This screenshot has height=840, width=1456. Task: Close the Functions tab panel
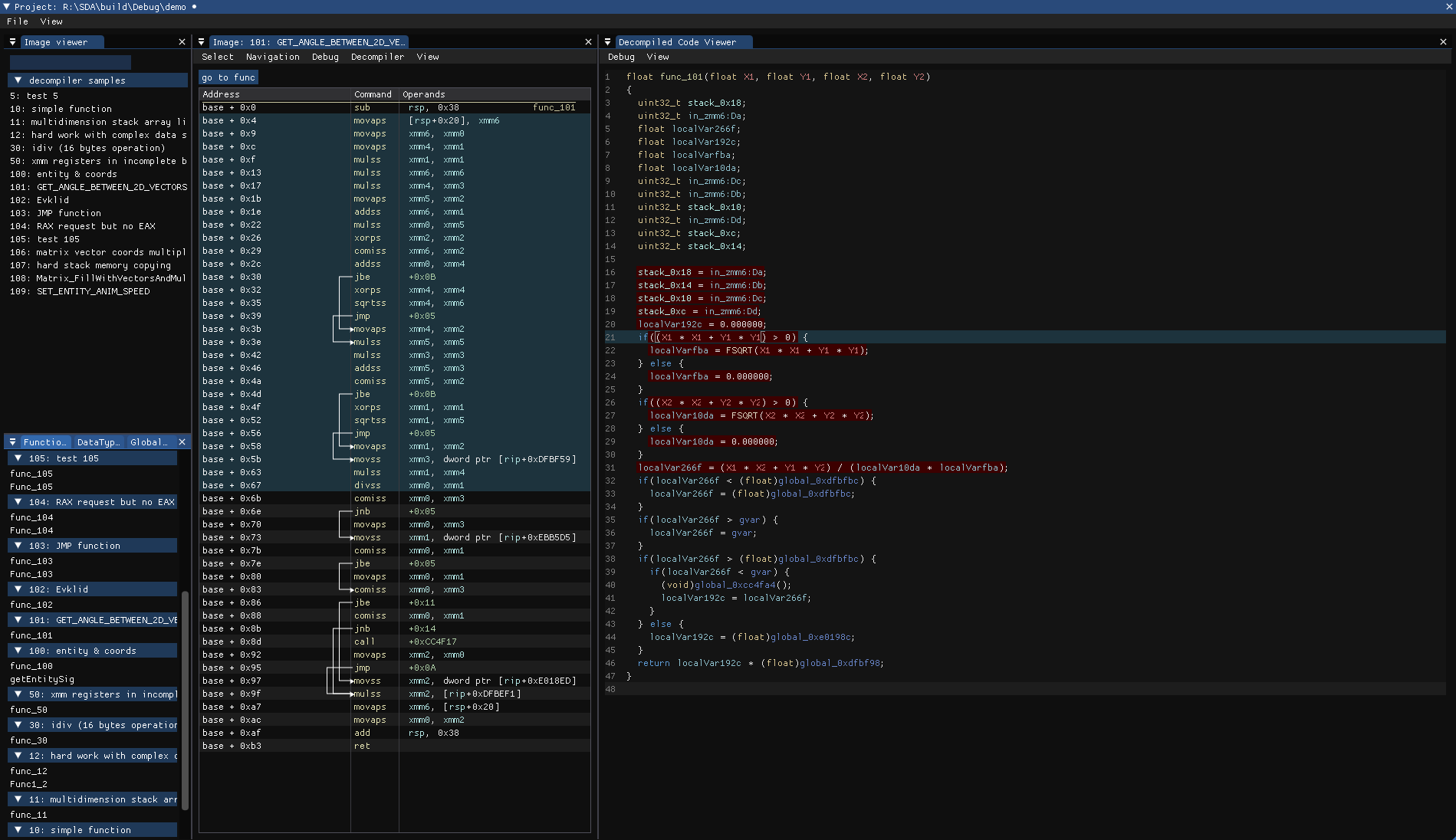point(182,442)
